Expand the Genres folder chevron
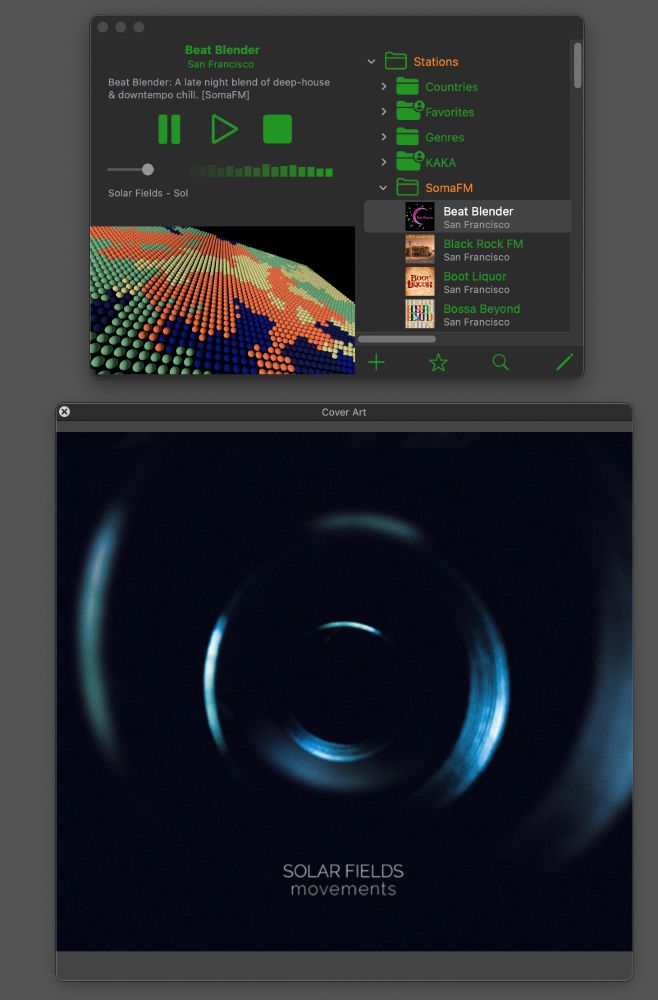This screenshot has width=658, height=1000. tap(383, 136)
